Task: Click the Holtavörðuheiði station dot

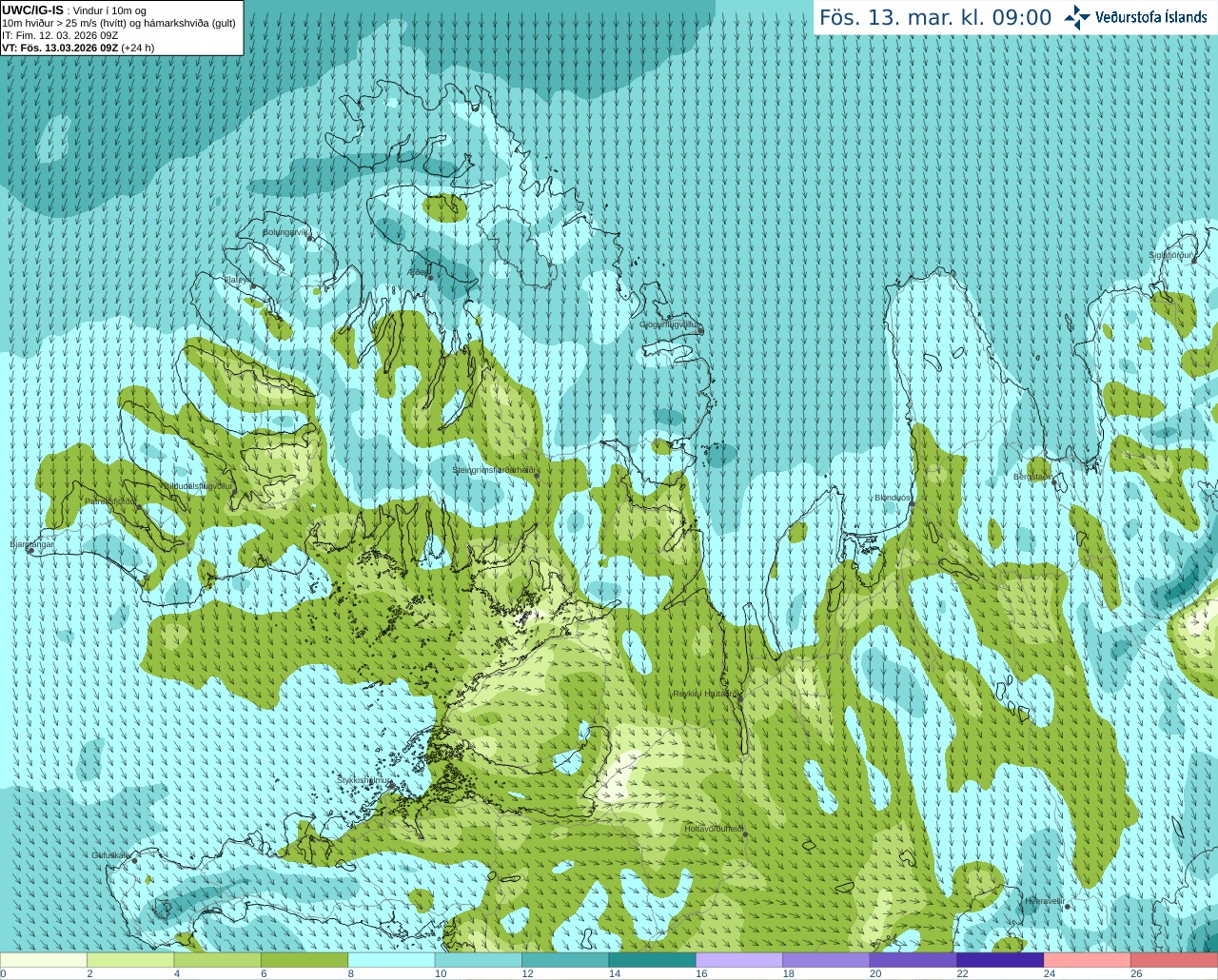Action: coord(745,834)
